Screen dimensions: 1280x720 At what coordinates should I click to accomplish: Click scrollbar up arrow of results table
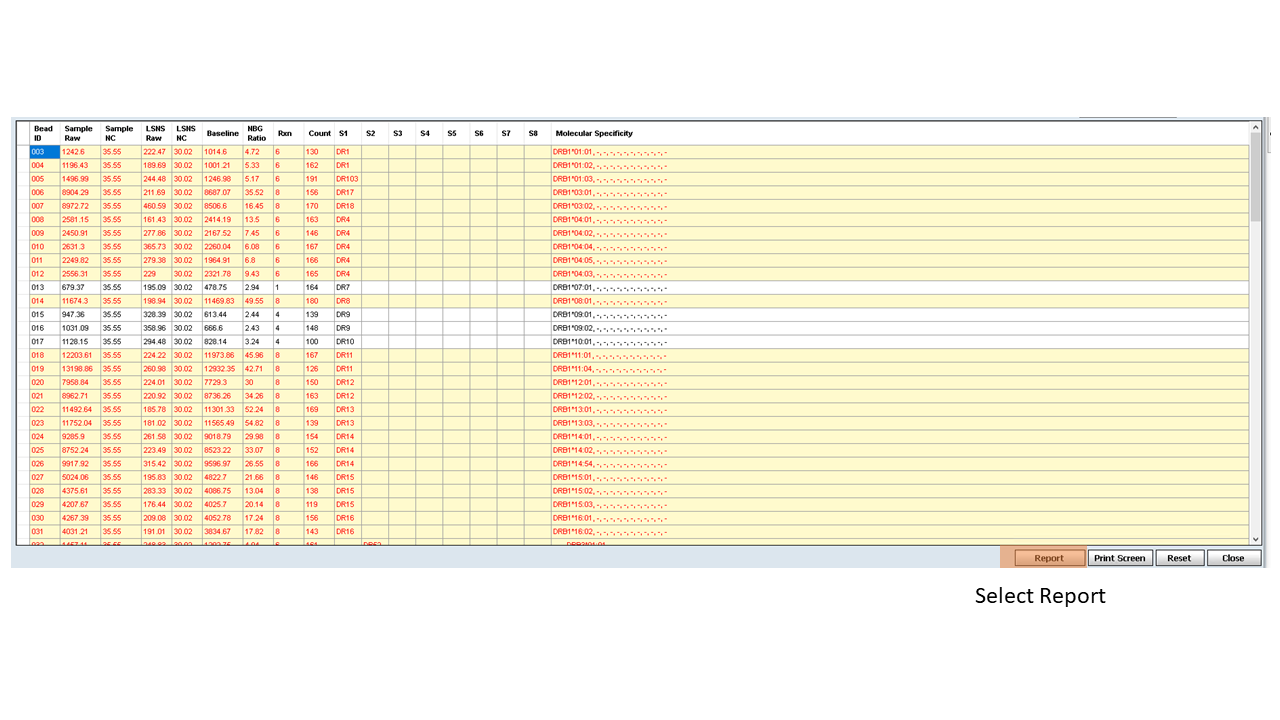1256,128
